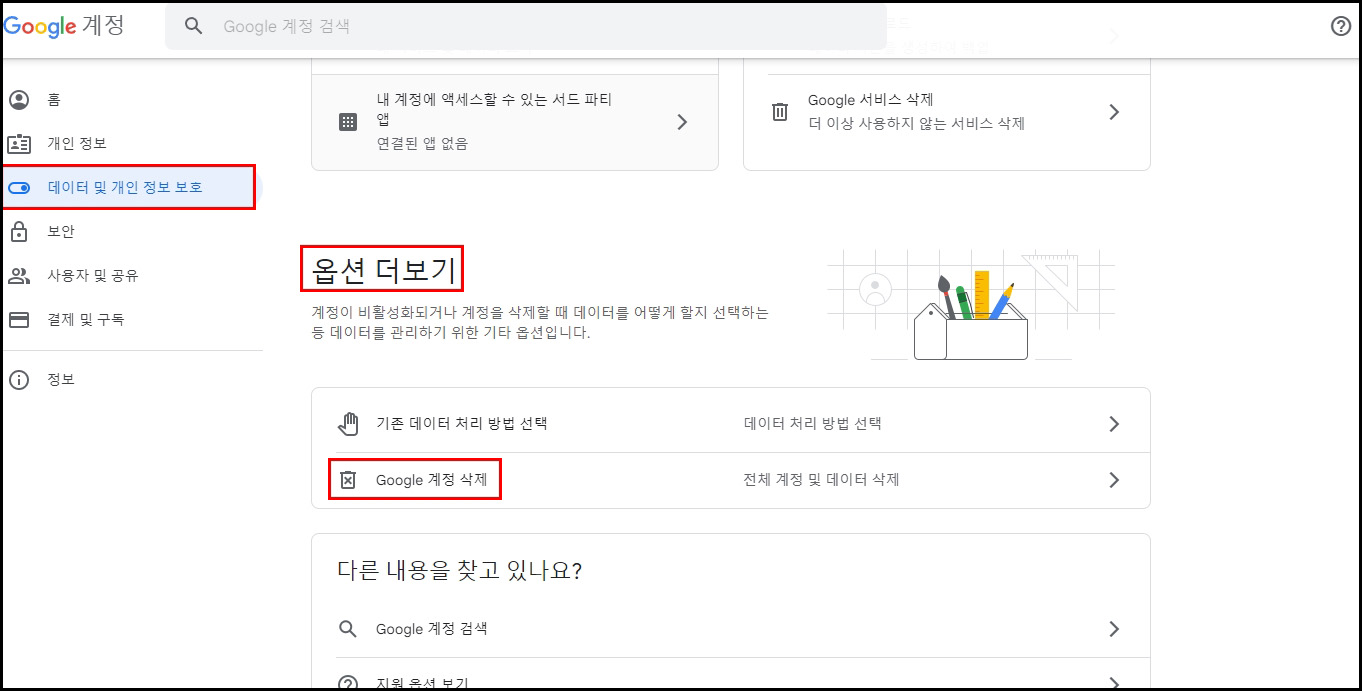The width and height of the screenshot is (1362, 691).
Task: Click Google 계정 검색 link in help card
Action: (x=431, y=629)
